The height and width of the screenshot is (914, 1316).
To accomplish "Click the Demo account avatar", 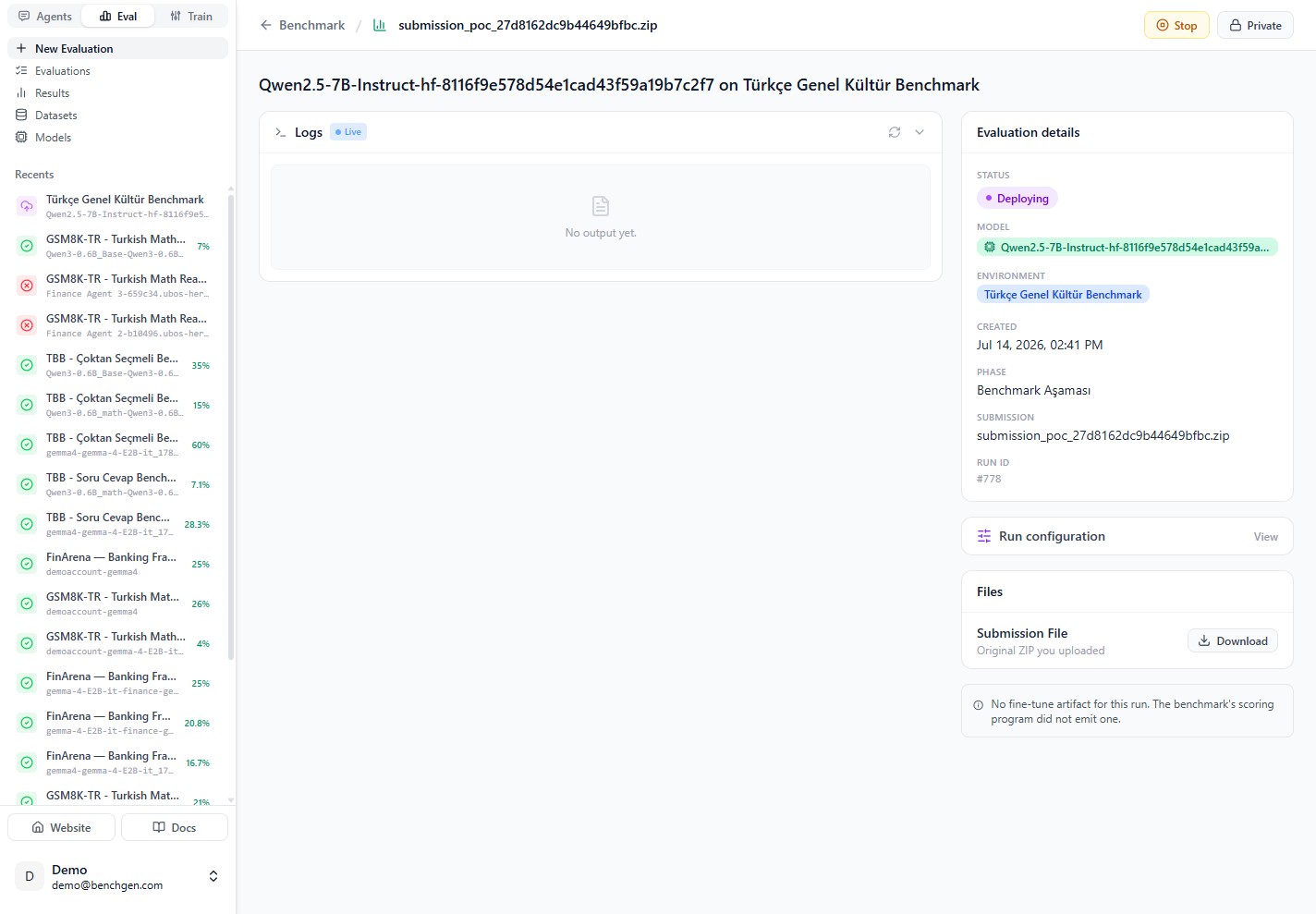I will pos(30,876).
